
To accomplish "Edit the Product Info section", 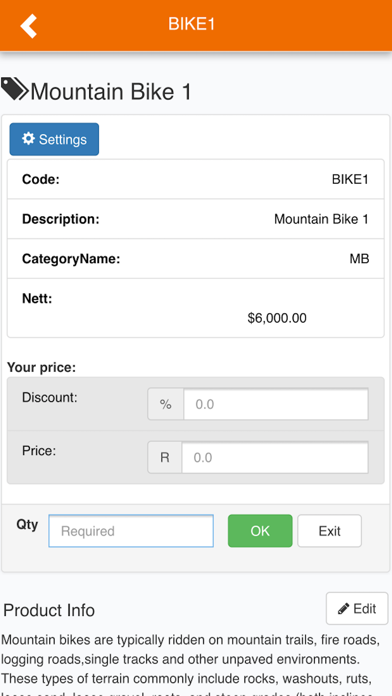I will click(357, 609).
